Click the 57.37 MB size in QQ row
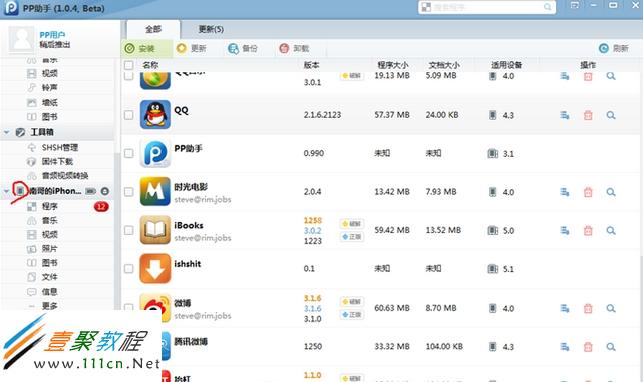Screen dimensions: 643x382 click(392, 115)
